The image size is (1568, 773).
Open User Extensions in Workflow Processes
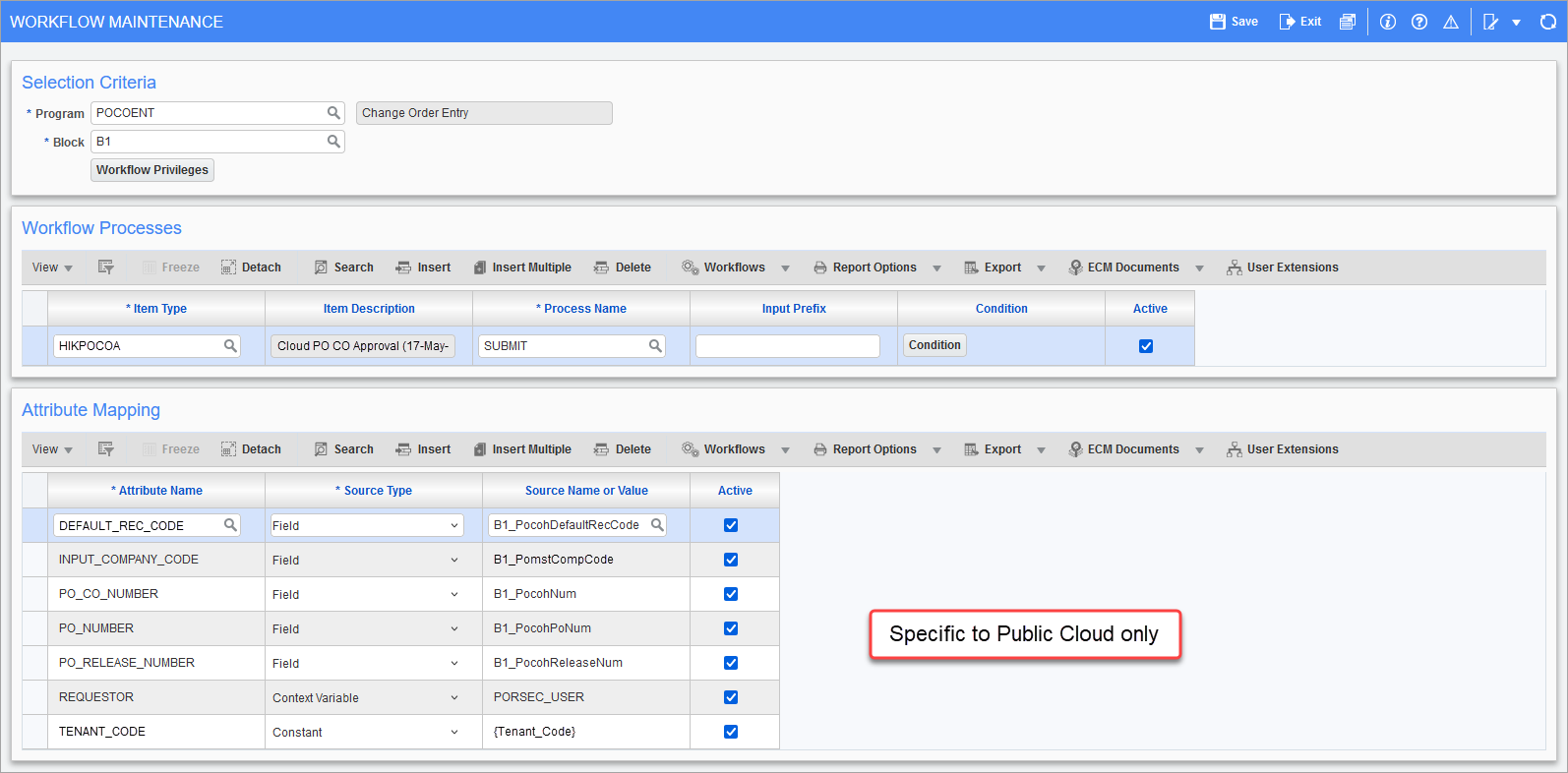pyautogui.click(x=1283, y=268)
